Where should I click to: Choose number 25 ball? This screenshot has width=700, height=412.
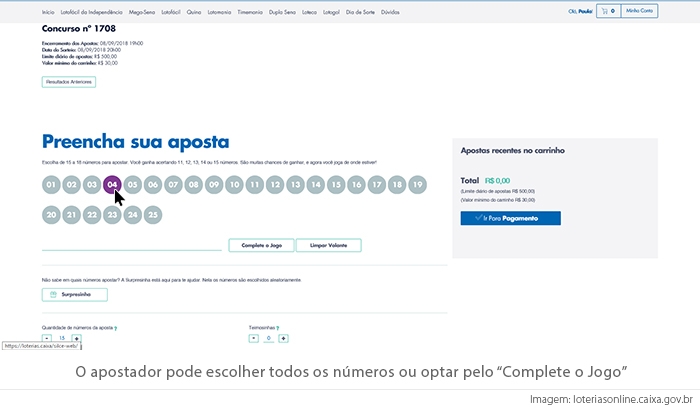tap(152, 215)
